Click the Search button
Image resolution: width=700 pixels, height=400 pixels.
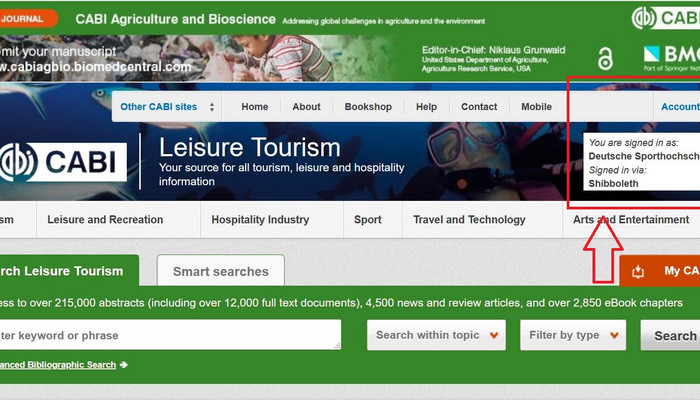pos(670,335)
